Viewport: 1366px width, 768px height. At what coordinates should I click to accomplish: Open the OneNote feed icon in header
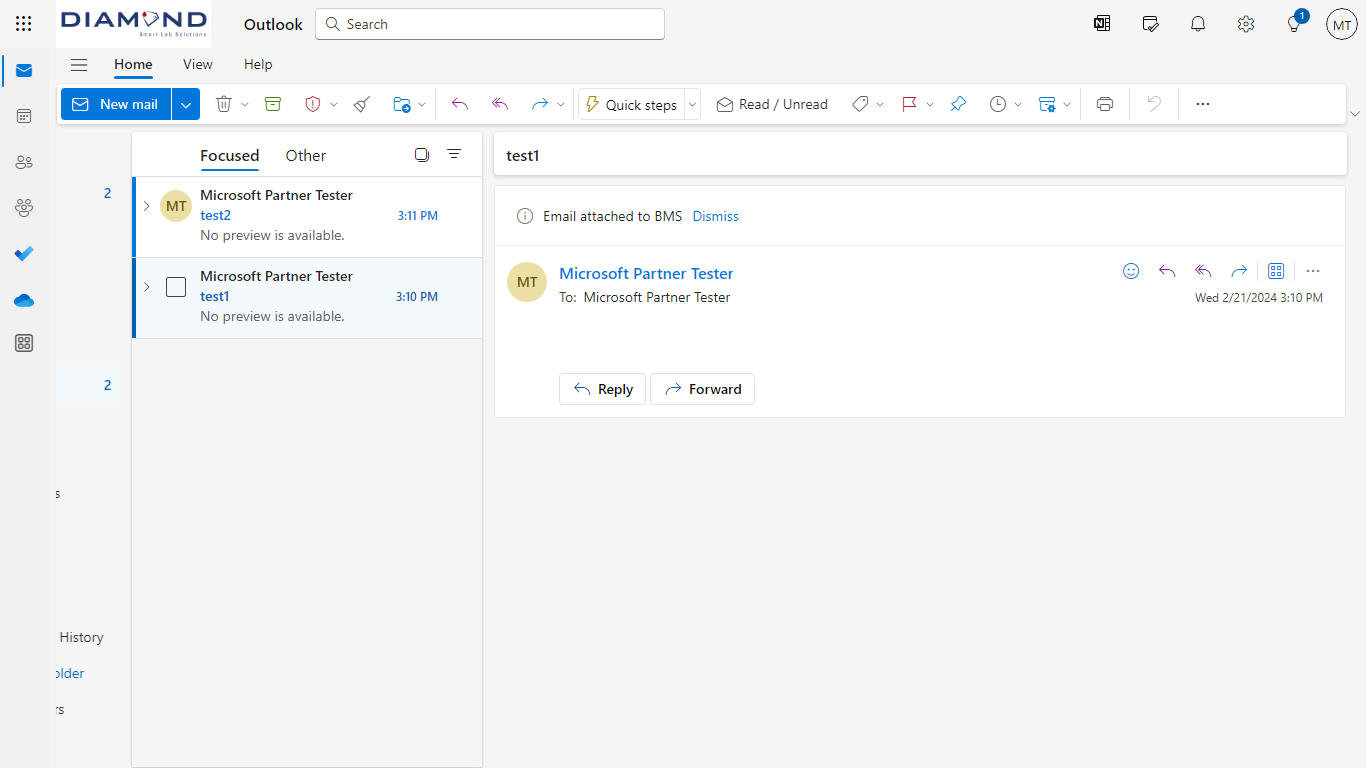coord(1102,24)
